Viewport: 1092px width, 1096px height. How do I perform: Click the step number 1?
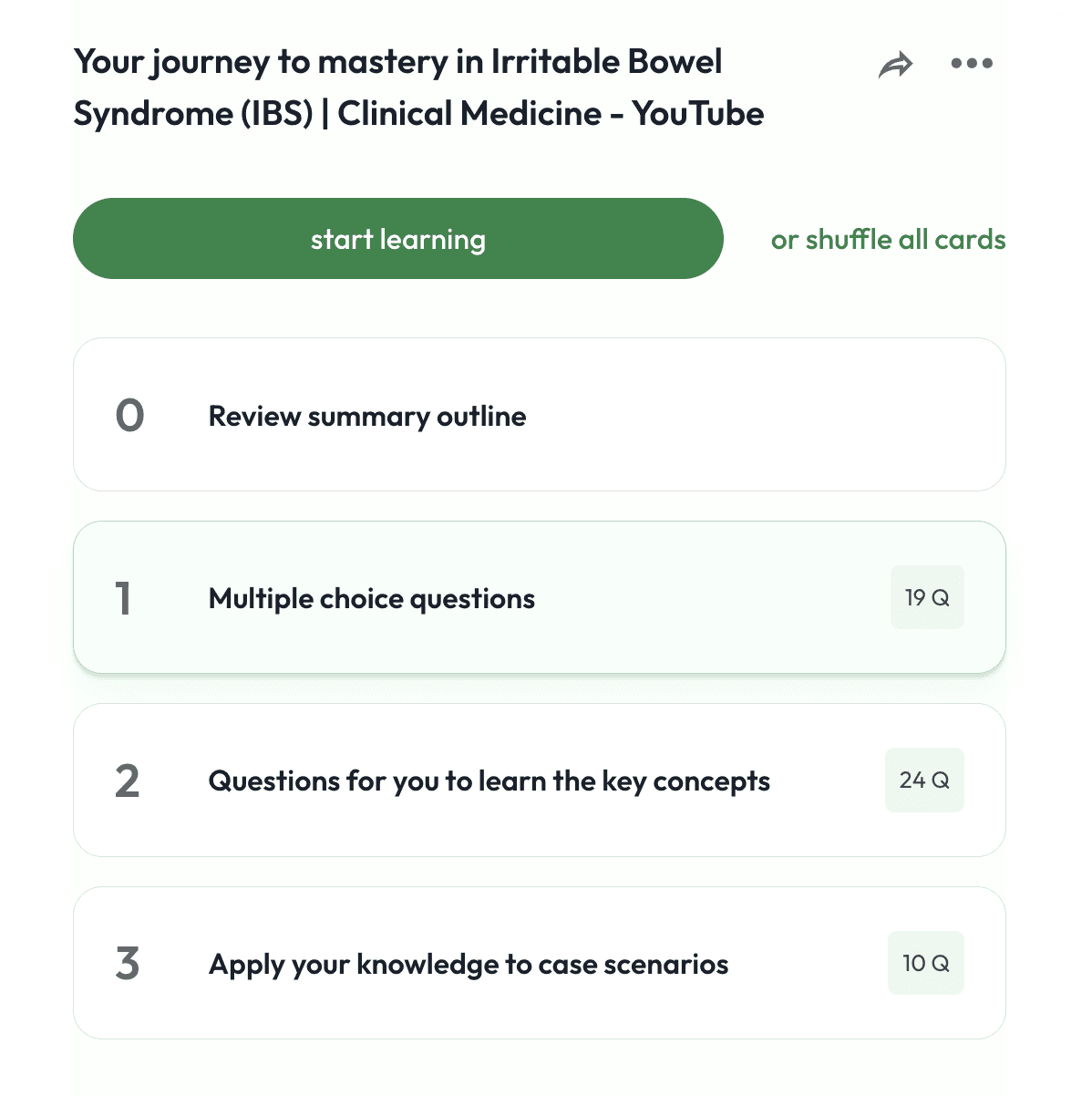click(124, 598)
